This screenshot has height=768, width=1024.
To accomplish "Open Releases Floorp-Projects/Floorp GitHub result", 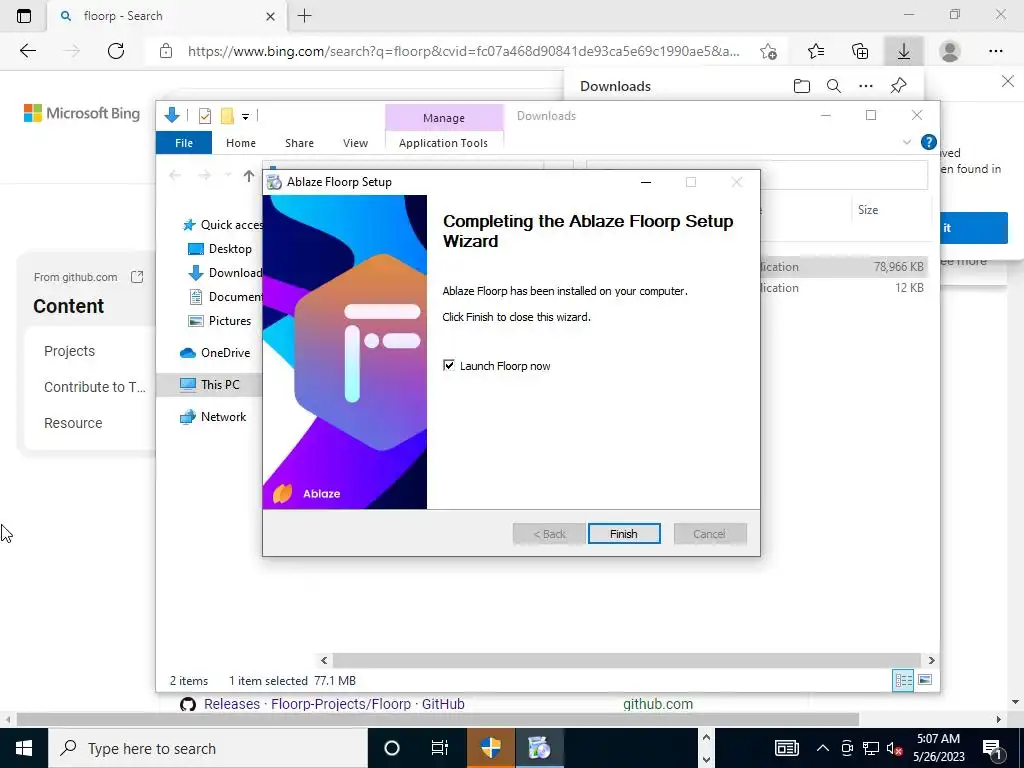I will [334, 704].
